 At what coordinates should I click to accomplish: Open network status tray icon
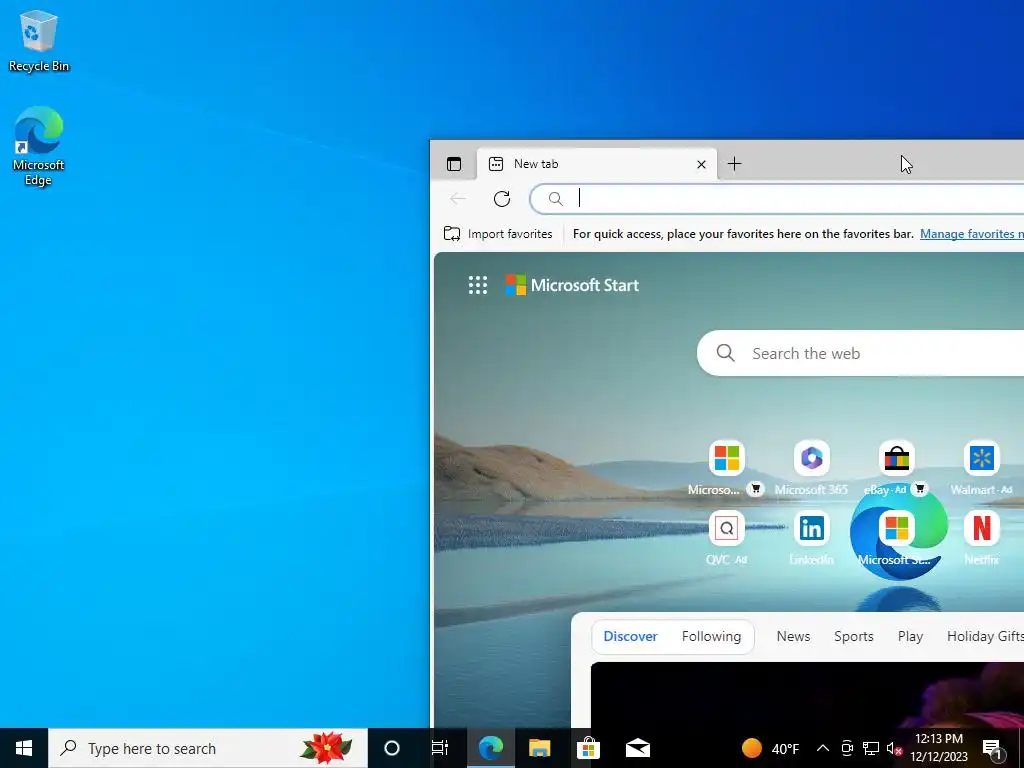pos(871,748)
